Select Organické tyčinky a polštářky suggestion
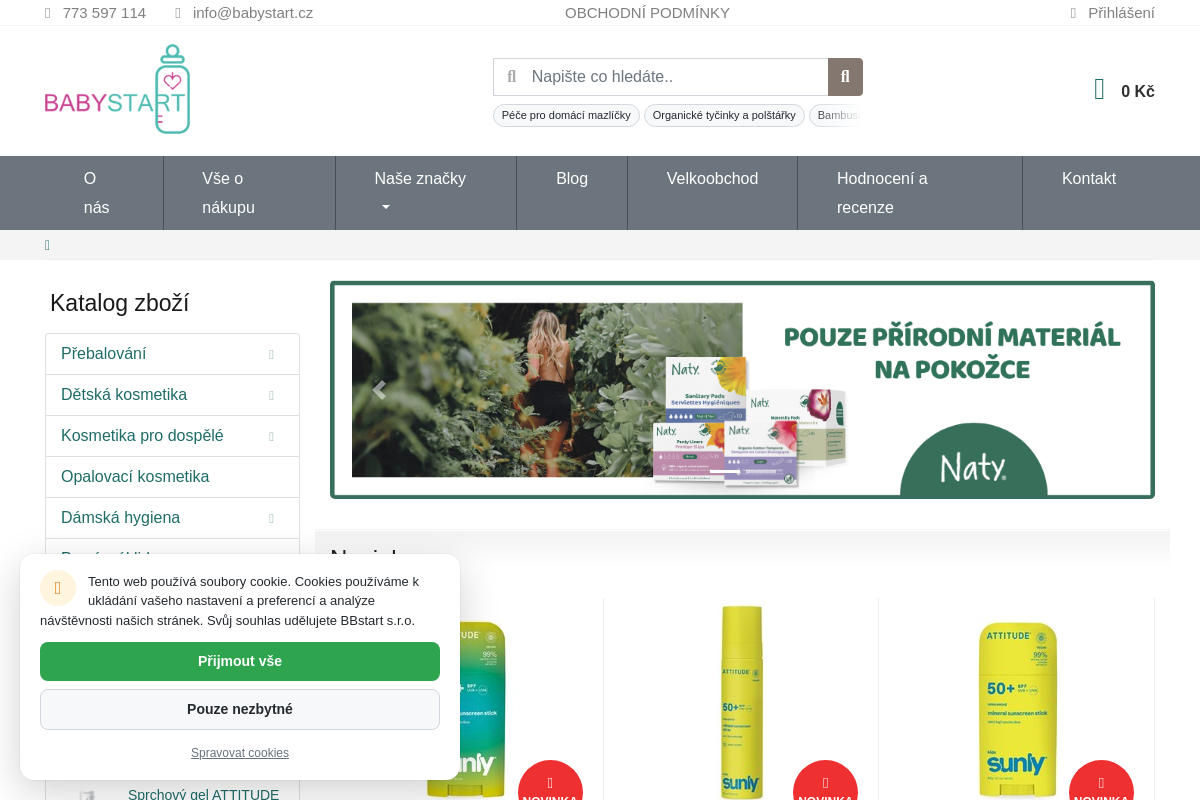Screen dimensions: 1200x800 pyautogui.click(x=724, y=115)
